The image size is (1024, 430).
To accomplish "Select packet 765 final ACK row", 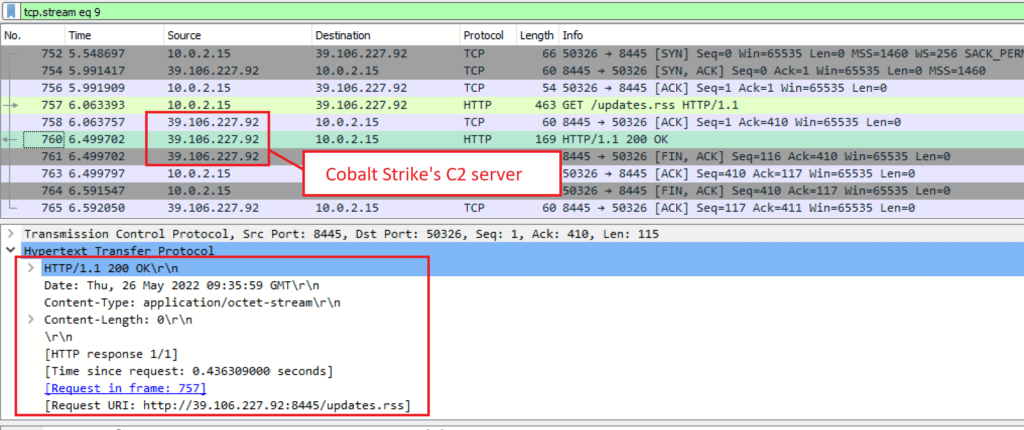I will (512, 208).
